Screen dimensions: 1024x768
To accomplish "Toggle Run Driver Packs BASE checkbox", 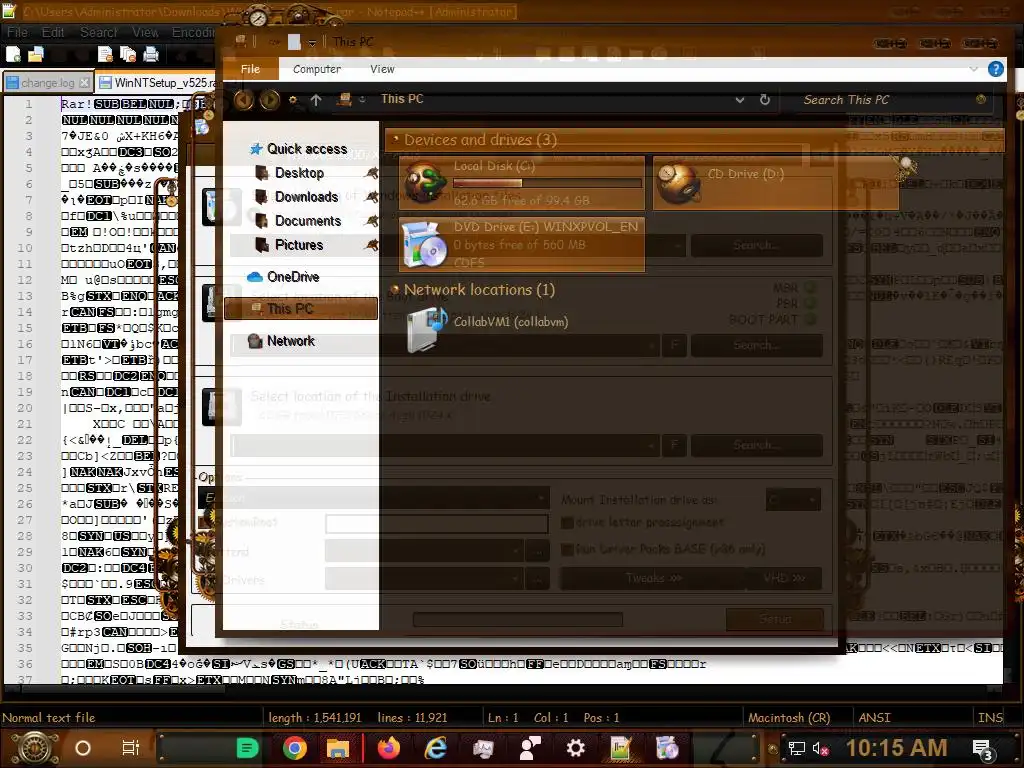I will click(567, 549).
